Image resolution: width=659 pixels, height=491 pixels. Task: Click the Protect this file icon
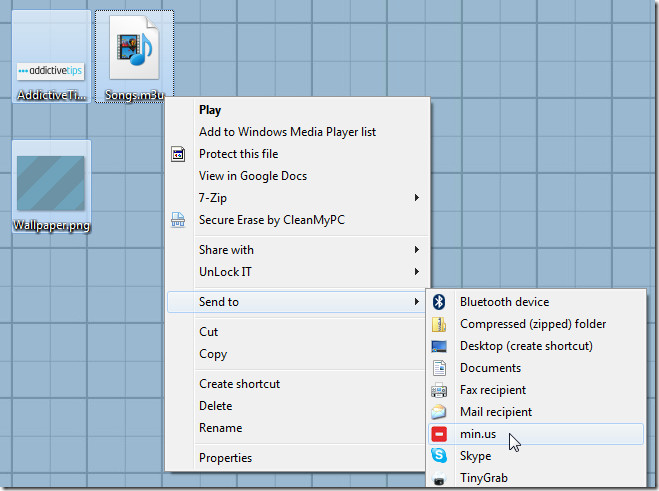click(178, 154)
